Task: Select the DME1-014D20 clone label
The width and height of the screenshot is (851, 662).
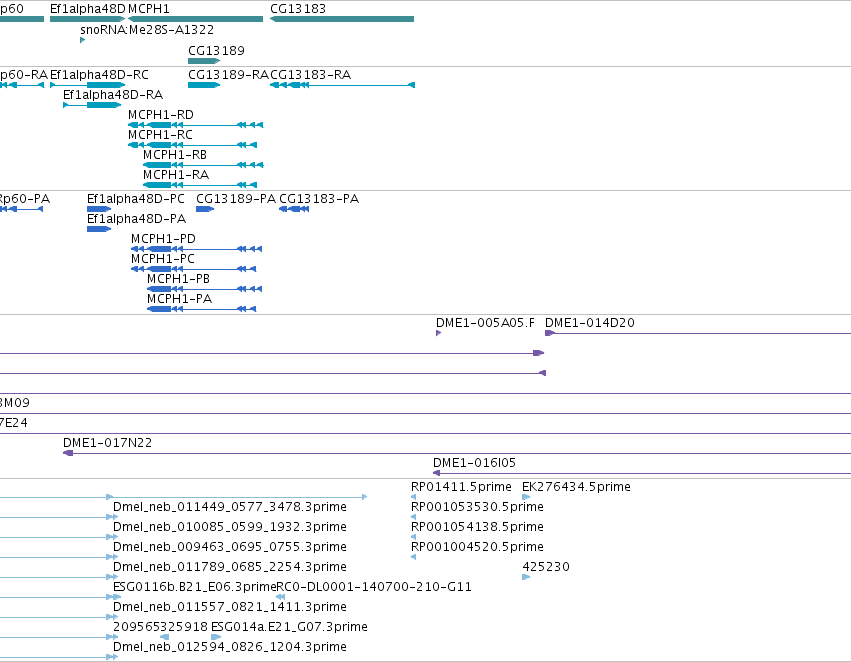Action: (x=590, y=323)
